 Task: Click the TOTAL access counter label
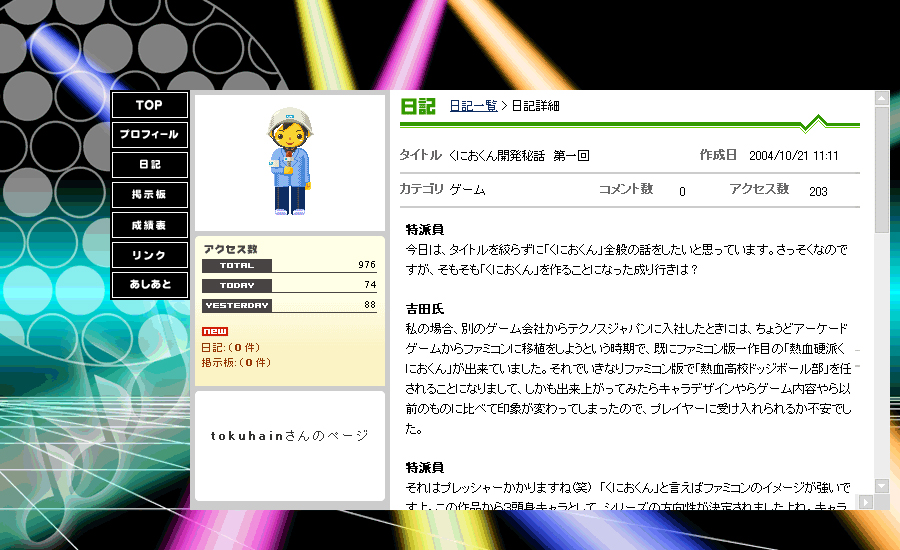pyautogui.click(x=237, y=266)
